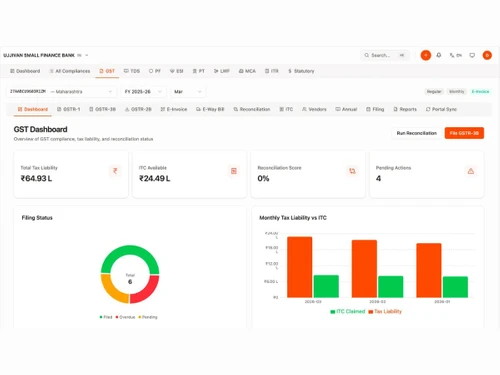500x375 pixels.
Task: Open the chat messages icon
Action: 472,55
